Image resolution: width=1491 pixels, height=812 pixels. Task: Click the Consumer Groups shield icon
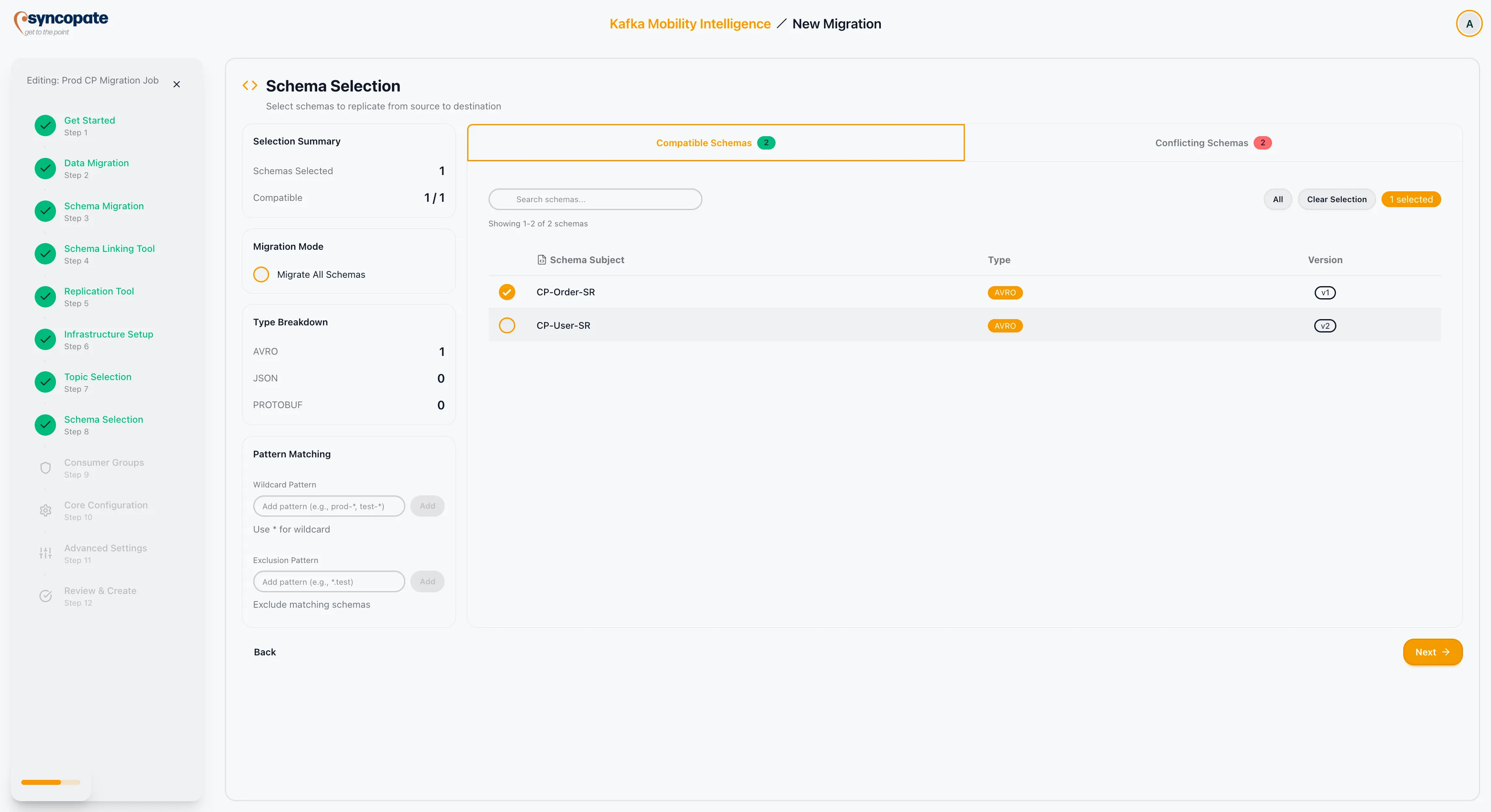[45, 467]
